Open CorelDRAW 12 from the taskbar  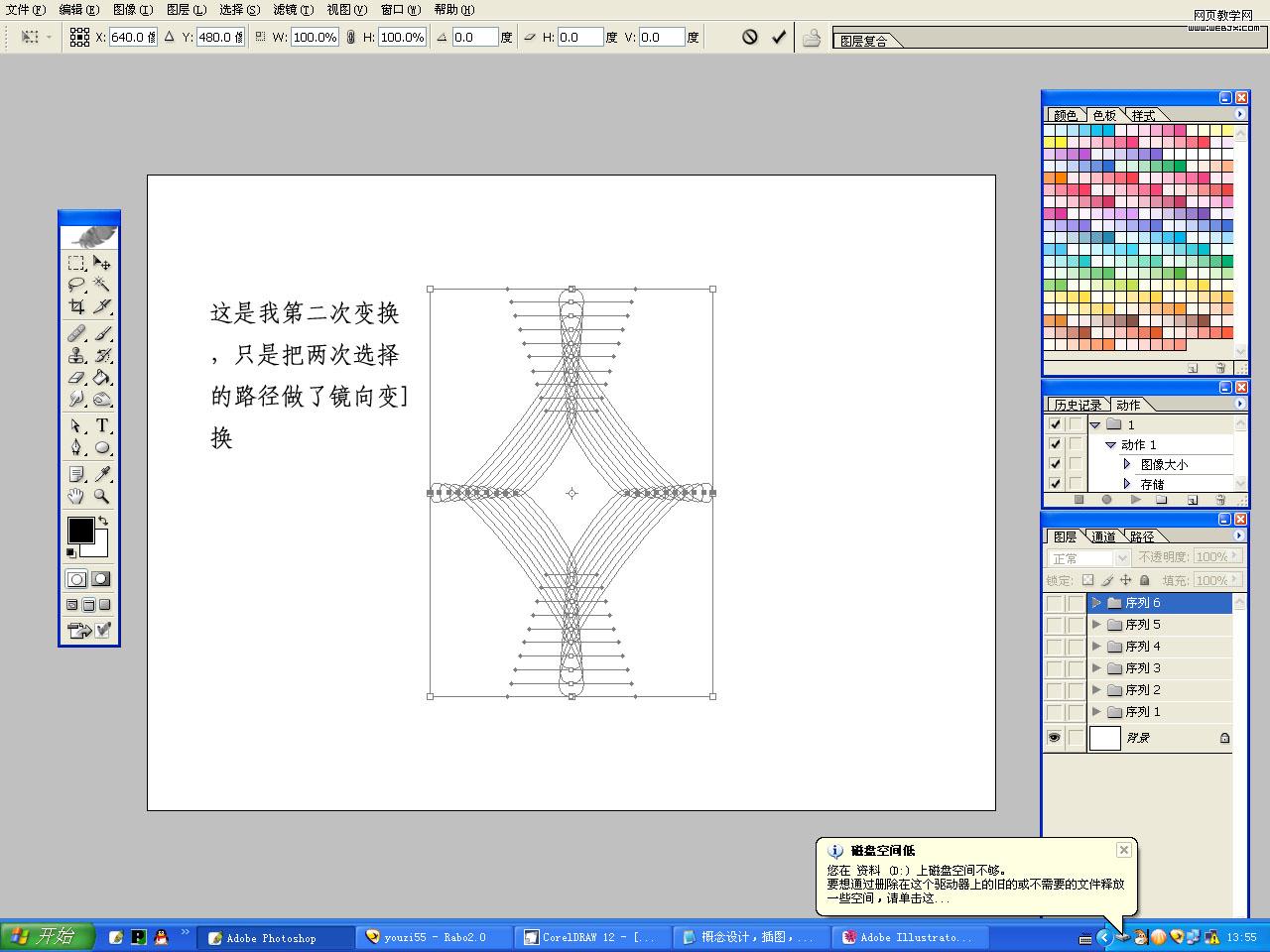(x=591, y=937)
